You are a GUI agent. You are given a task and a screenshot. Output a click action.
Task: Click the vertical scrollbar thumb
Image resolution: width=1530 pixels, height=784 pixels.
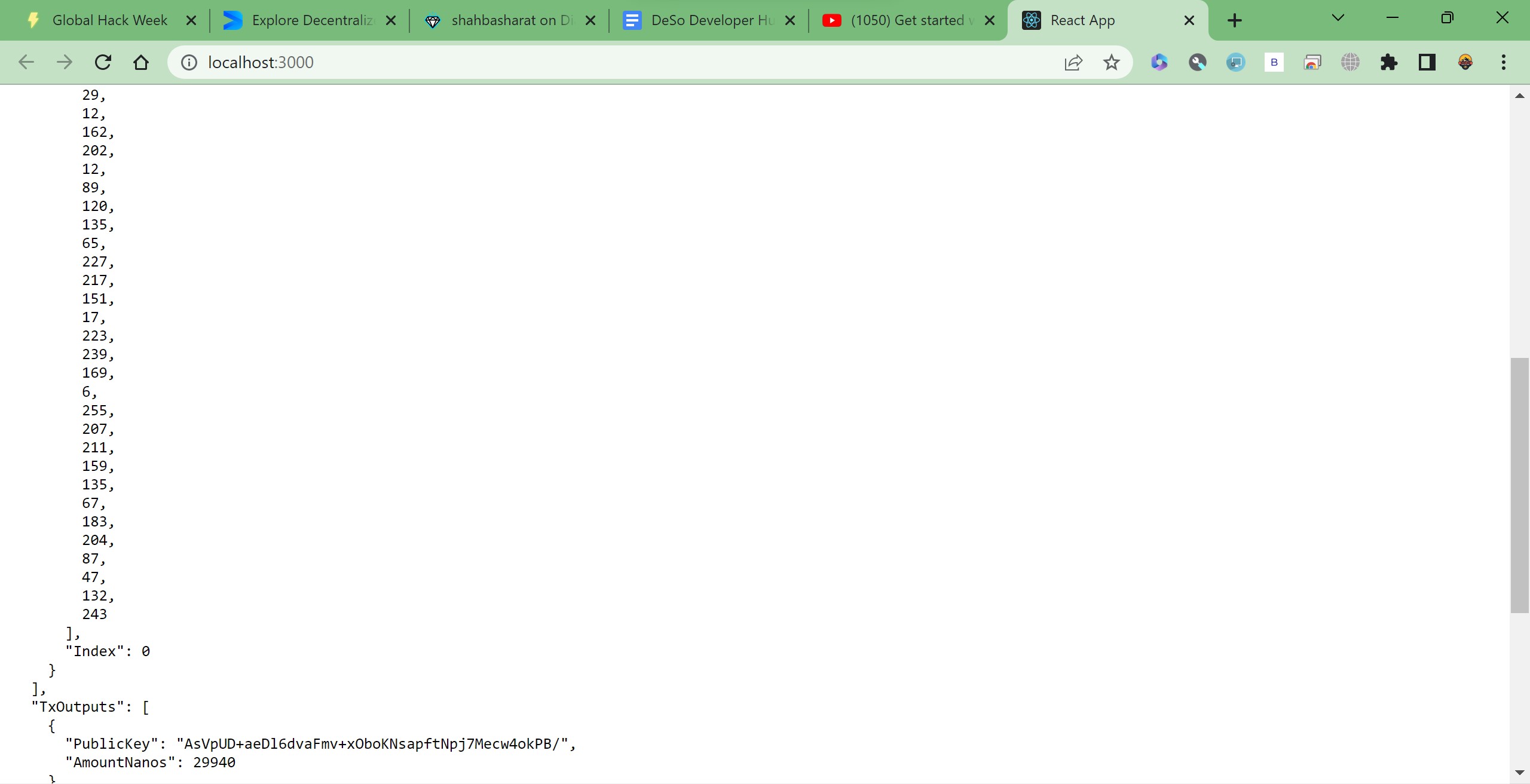[1519, 484]
